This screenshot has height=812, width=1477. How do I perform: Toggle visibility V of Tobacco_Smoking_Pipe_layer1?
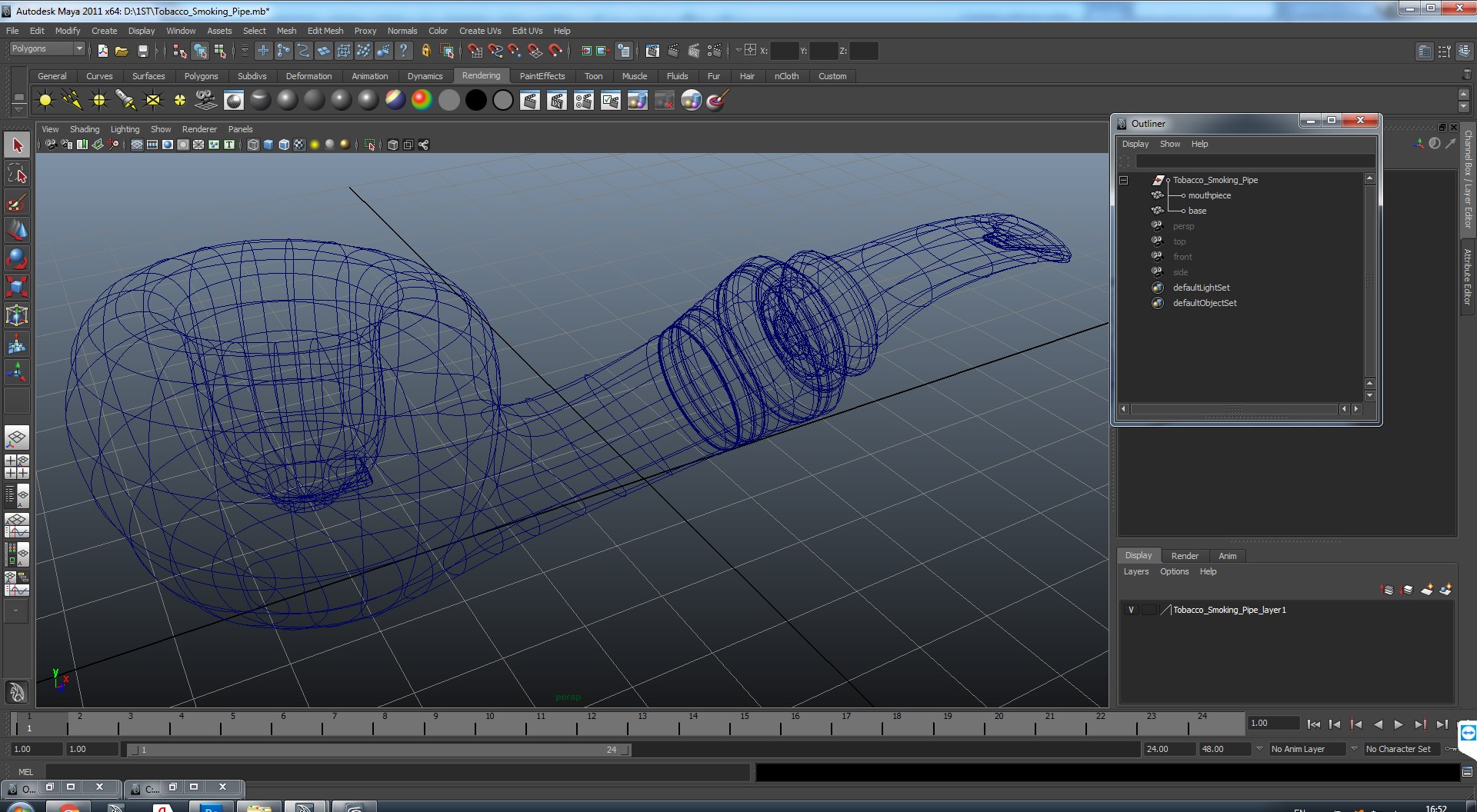point(1131,610)
